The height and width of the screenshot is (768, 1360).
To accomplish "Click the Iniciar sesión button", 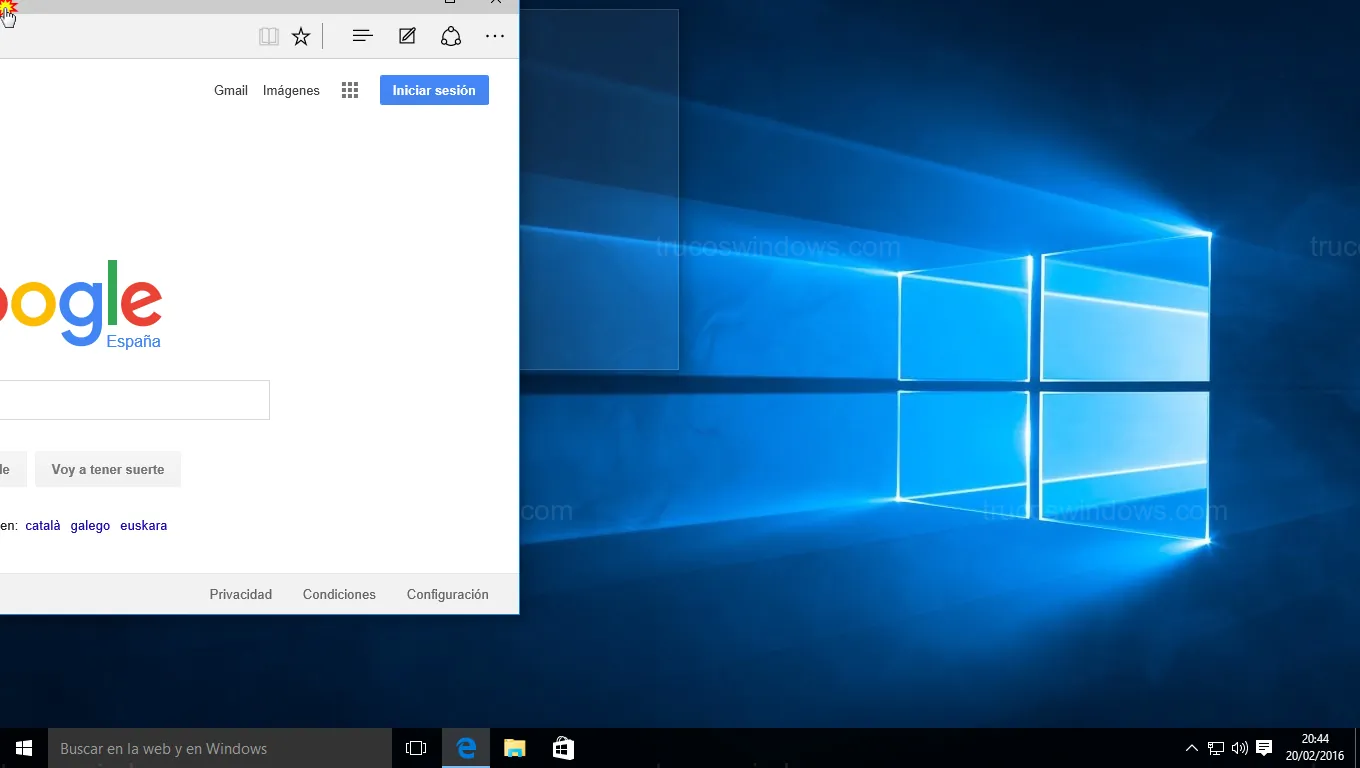I will point(434,90).
